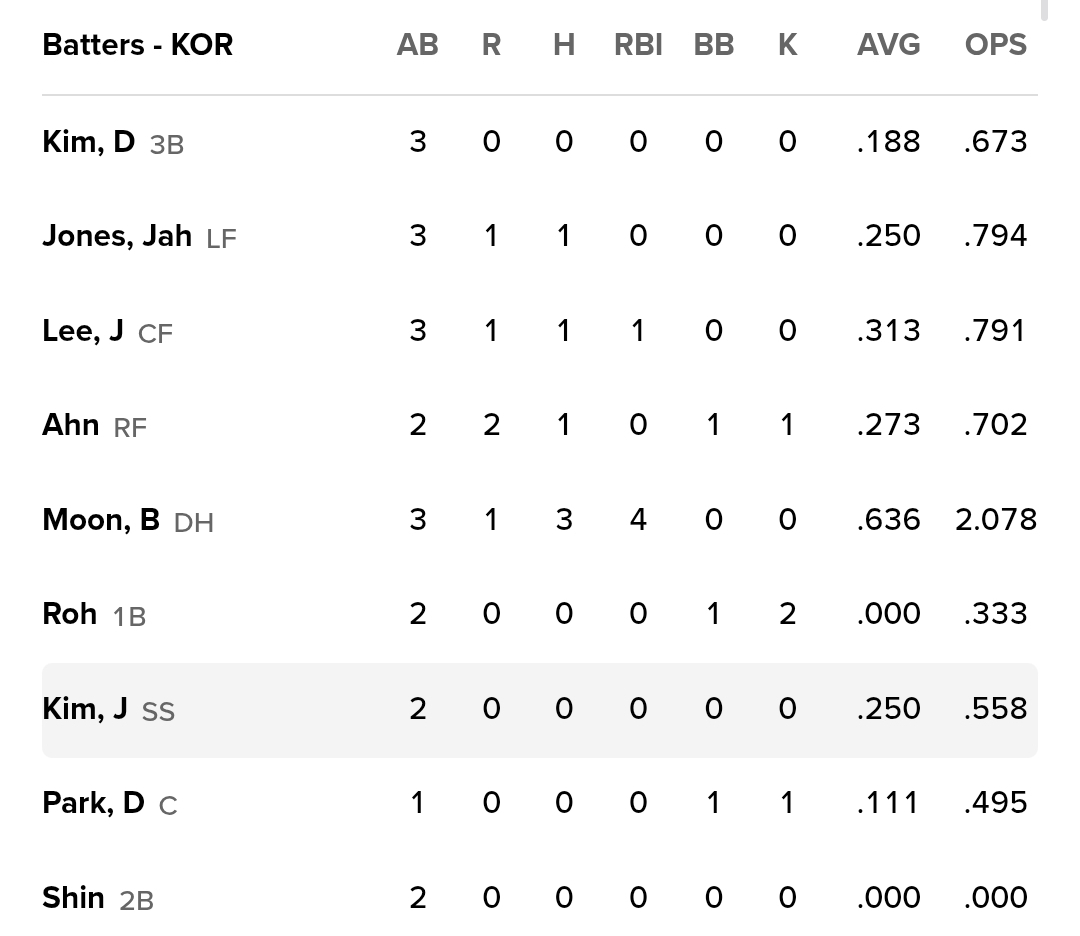Click the Batters - KOR heading
The height and width of the screenshot is (936, 1080).
(138, 45)
